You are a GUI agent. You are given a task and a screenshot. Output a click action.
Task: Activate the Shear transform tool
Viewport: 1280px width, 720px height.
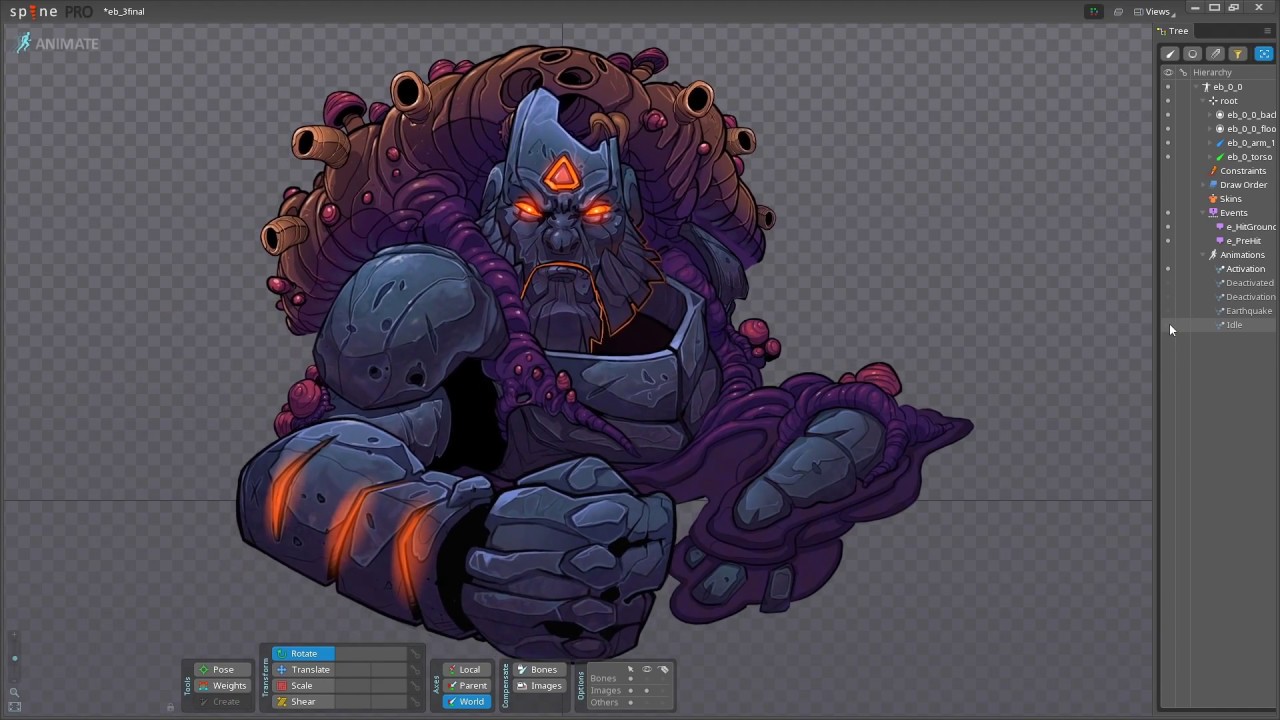coord(303,702)
